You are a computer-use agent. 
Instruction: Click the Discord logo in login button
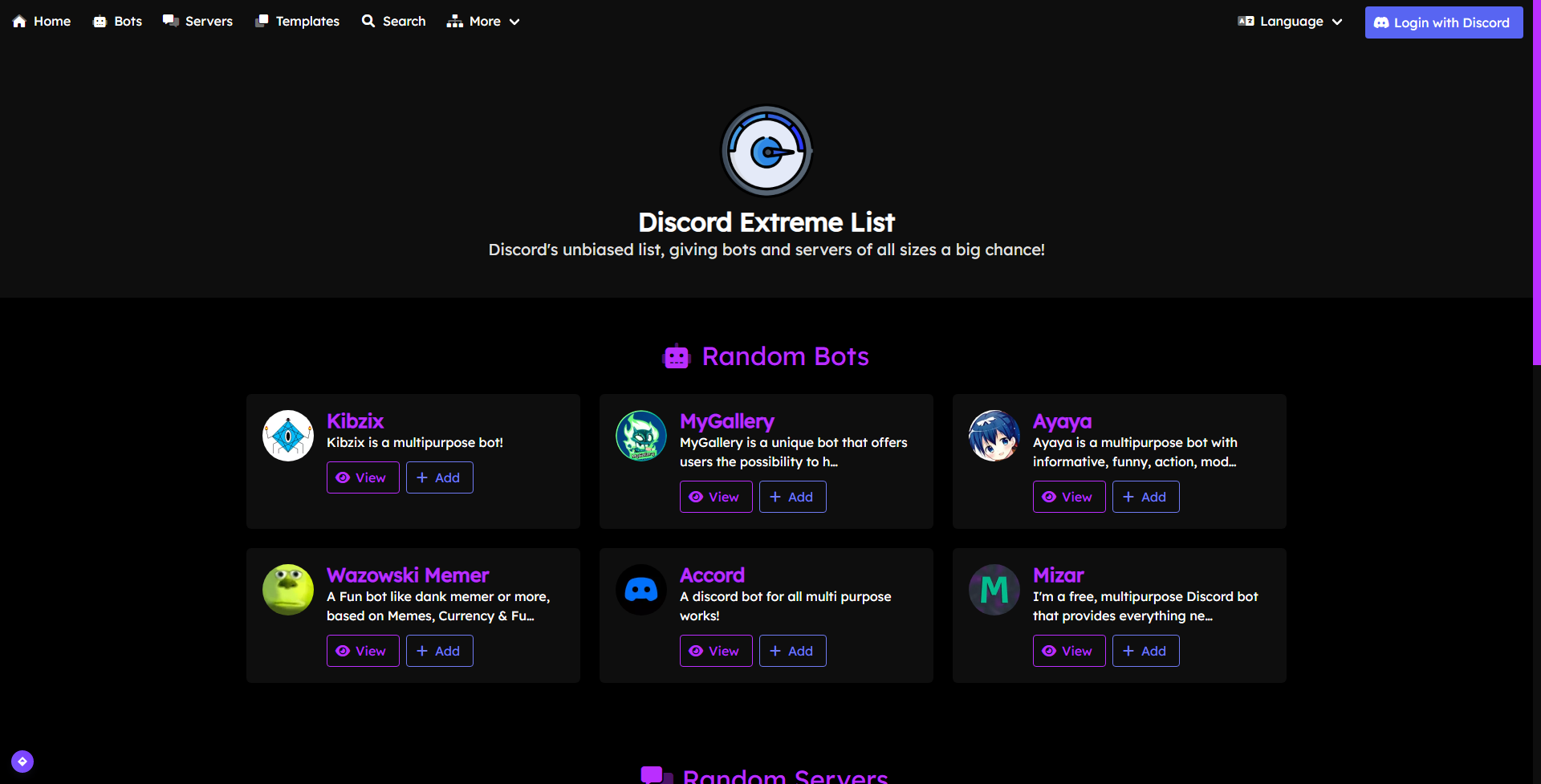tap(1381, 22)
